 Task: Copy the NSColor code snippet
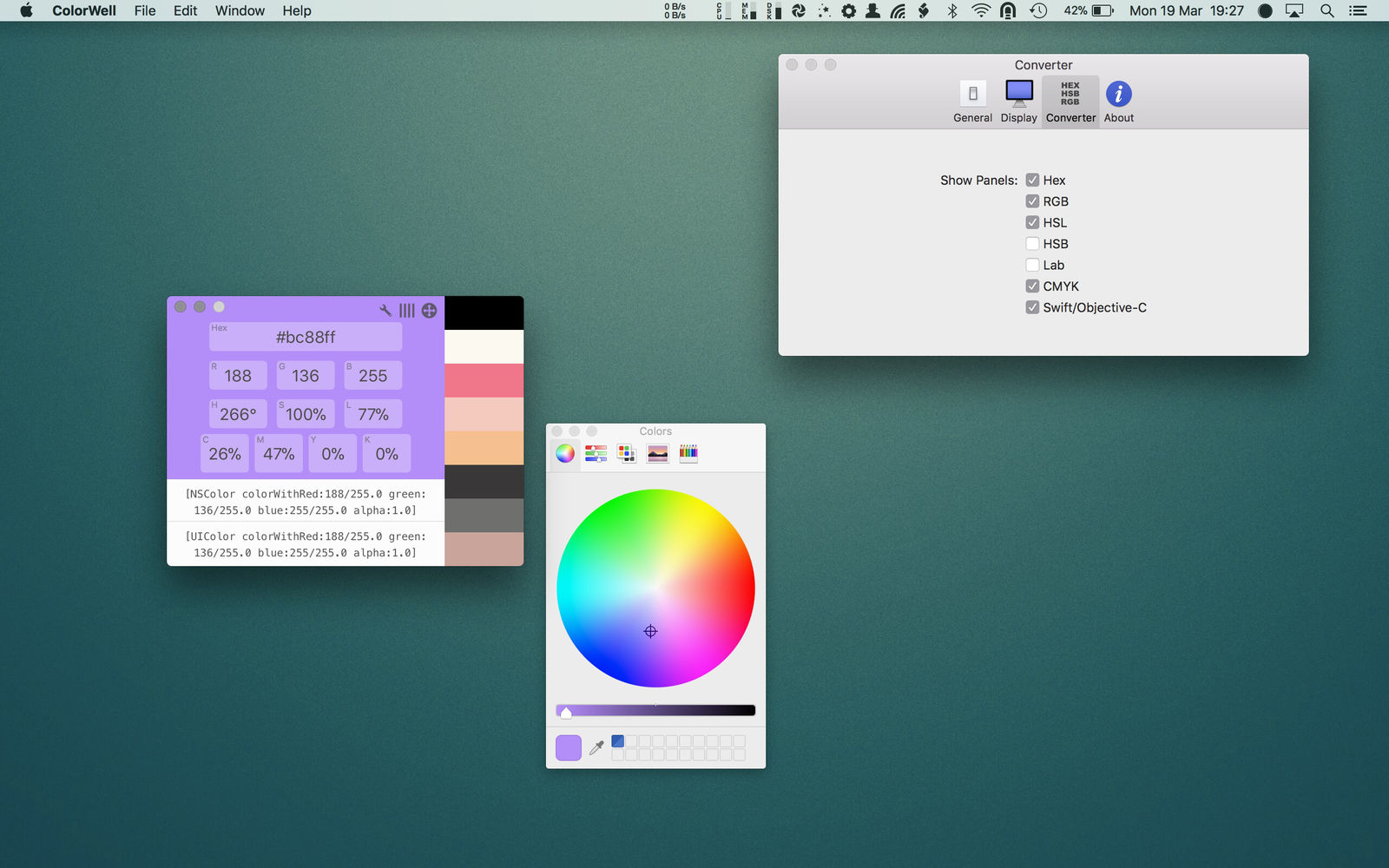point(306,502)
